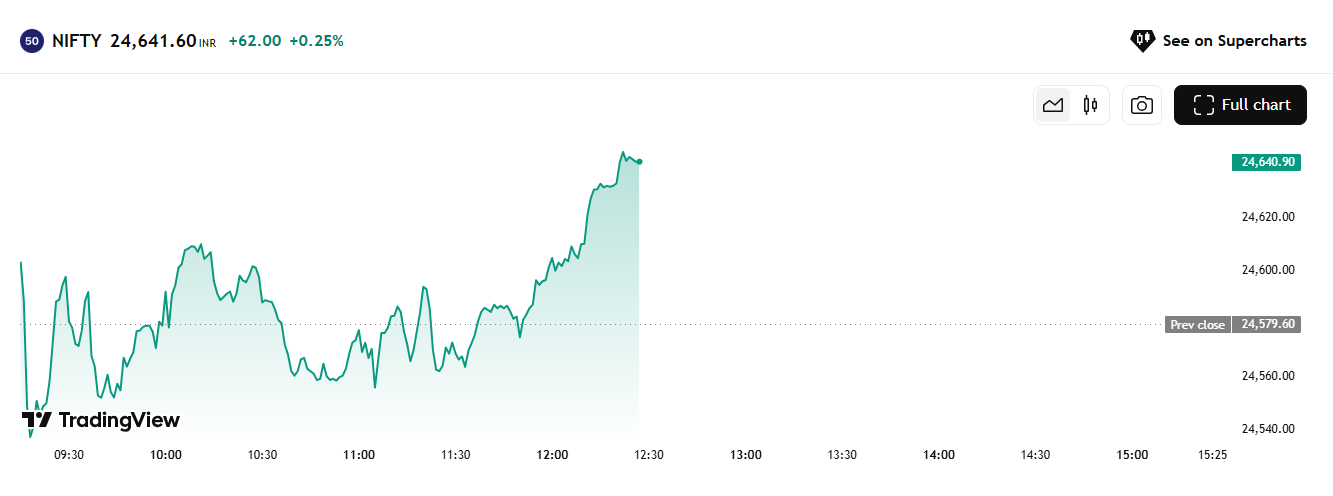Take a chart snapshot with camera icon
Viewport: 1333px width, 496px height.
pyautogui.click(x=1142, y=105)
